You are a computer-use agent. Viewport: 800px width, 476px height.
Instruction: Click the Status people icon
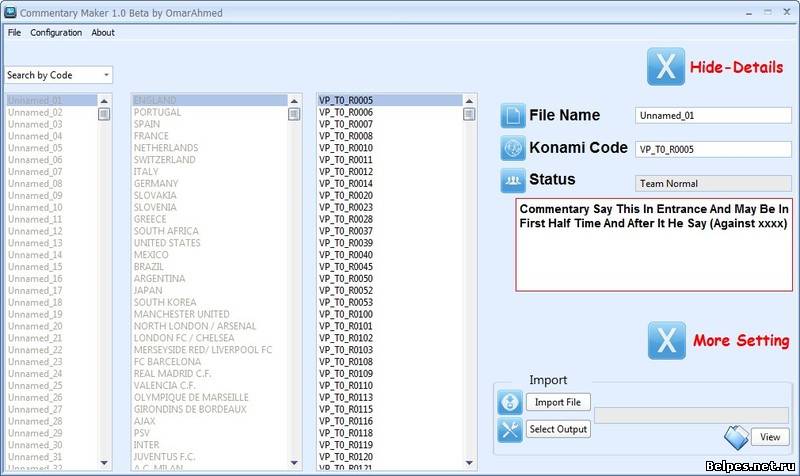(512, 180)
